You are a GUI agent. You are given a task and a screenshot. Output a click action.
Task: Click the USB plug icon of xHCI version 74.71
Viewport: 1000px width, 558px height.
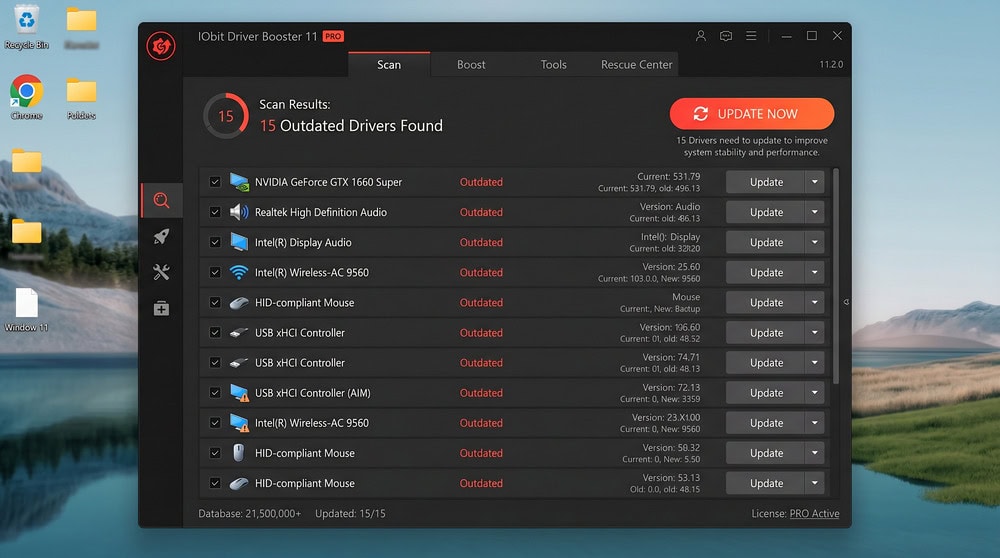239,363
